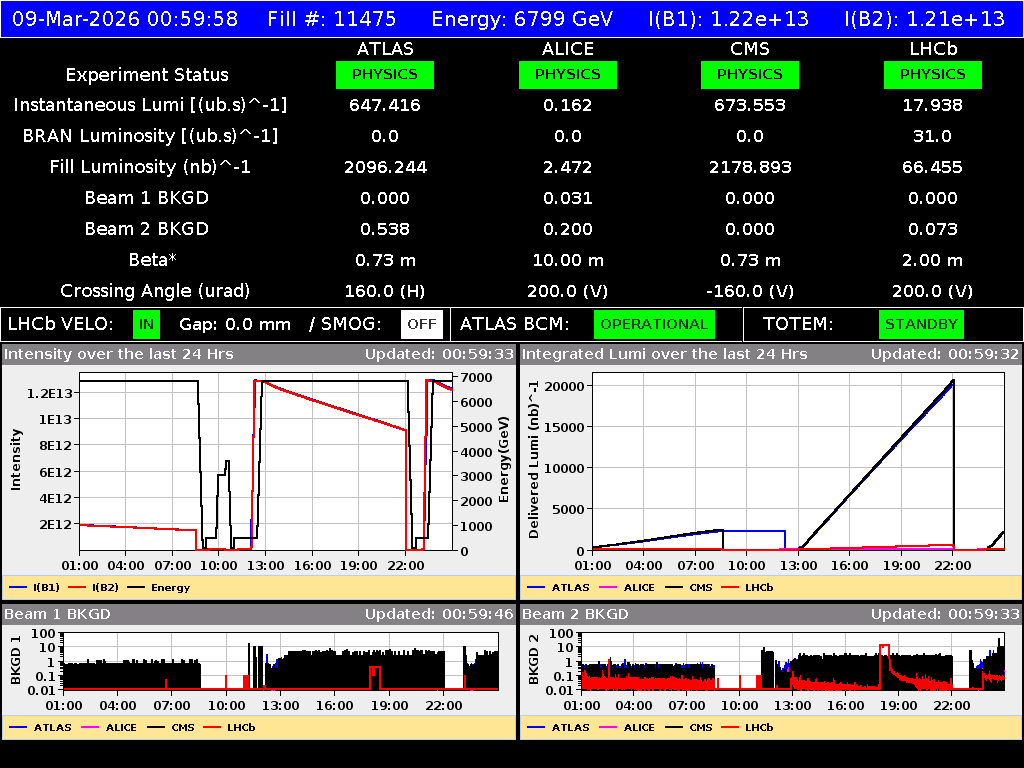The height and width of the screenshot is (768, 1024).
Task: Click the ATLAS PHYSICS status badge
Action: tap(385, 74)
